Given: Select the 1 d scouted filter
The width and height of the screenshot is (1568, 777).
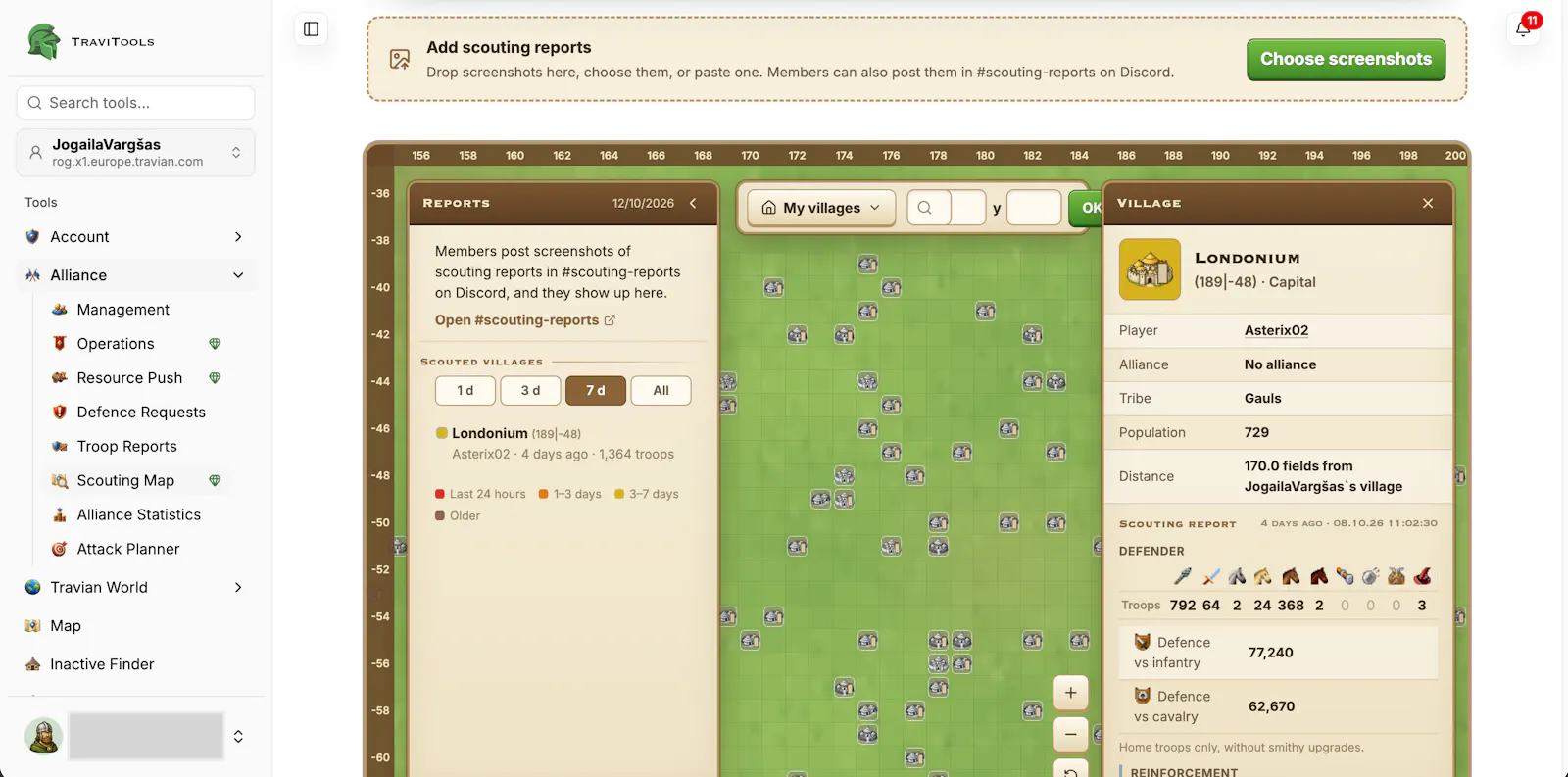Looking at the screenshot, I should coord(465,390).
